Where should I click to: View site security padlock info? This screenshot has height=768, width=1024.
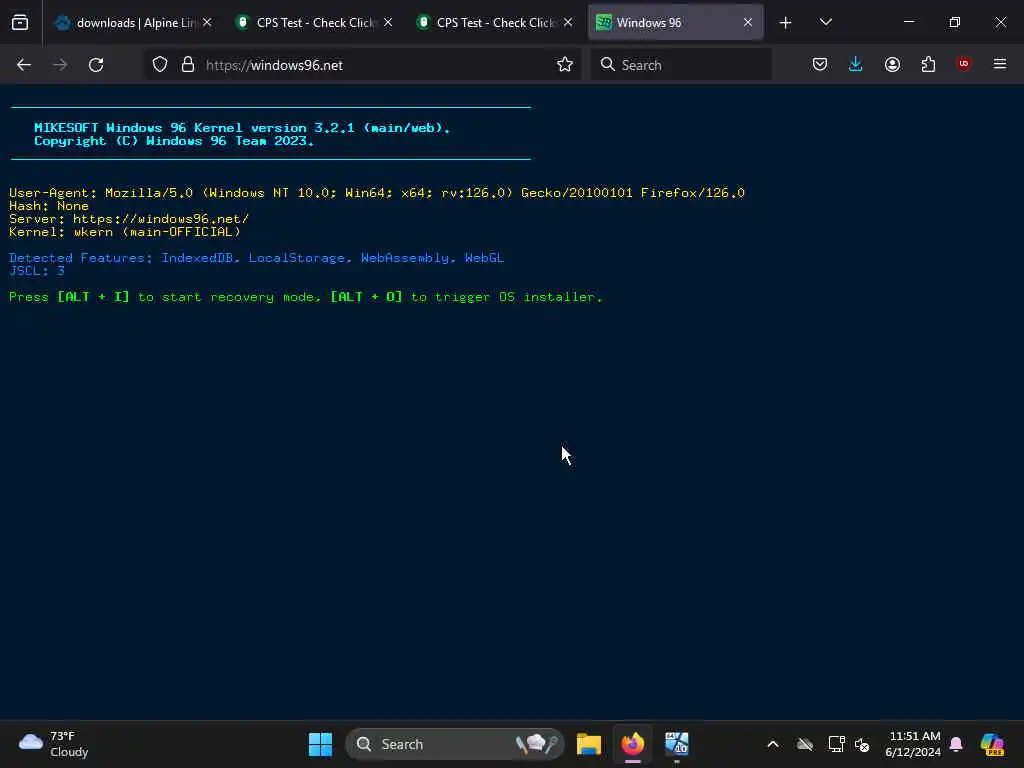tap(188, 65)
